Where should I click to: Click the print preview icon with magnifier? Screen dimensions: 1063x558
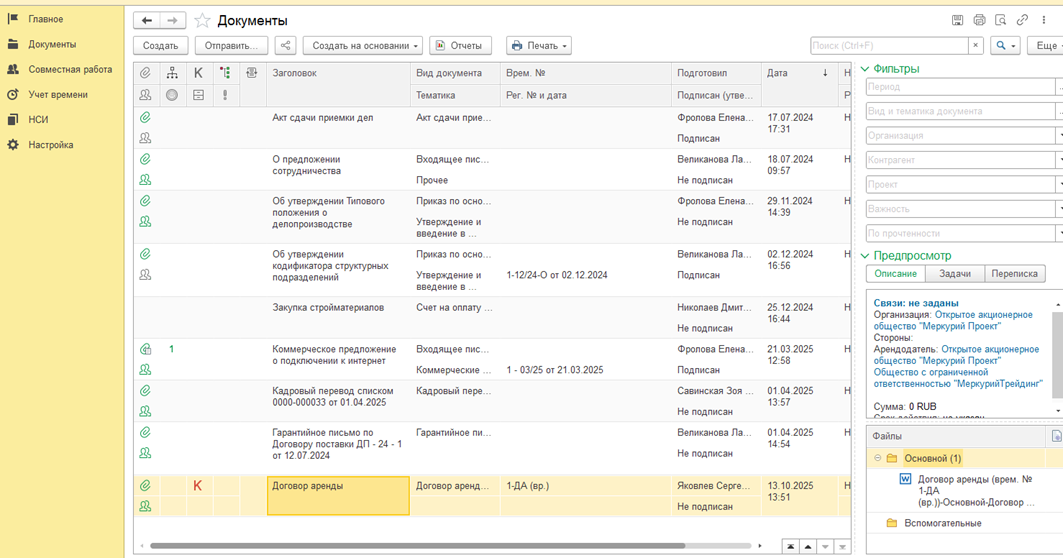[x=1001, y=20]
